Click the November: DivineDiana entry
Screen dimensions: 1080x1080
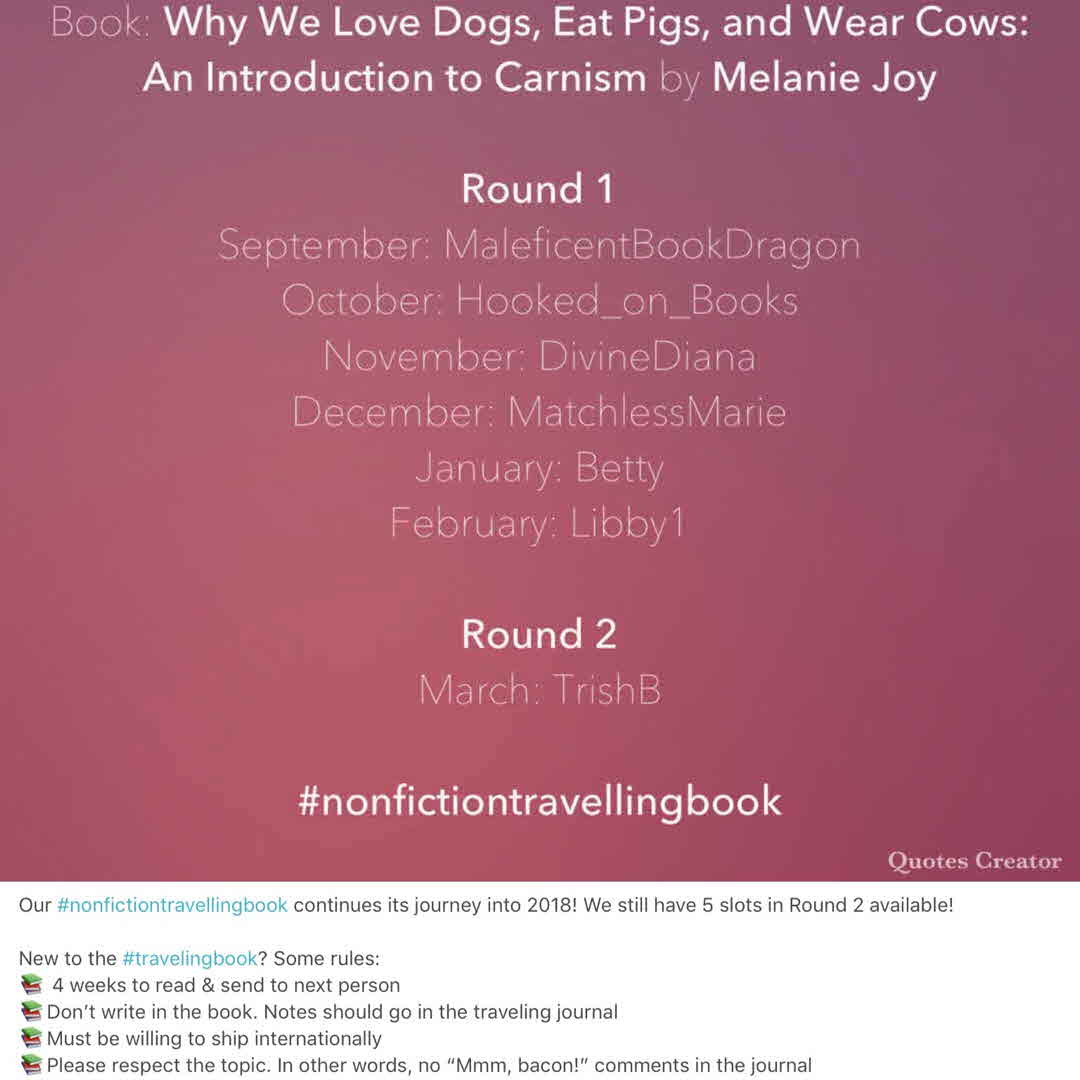[x=539, y=357]
